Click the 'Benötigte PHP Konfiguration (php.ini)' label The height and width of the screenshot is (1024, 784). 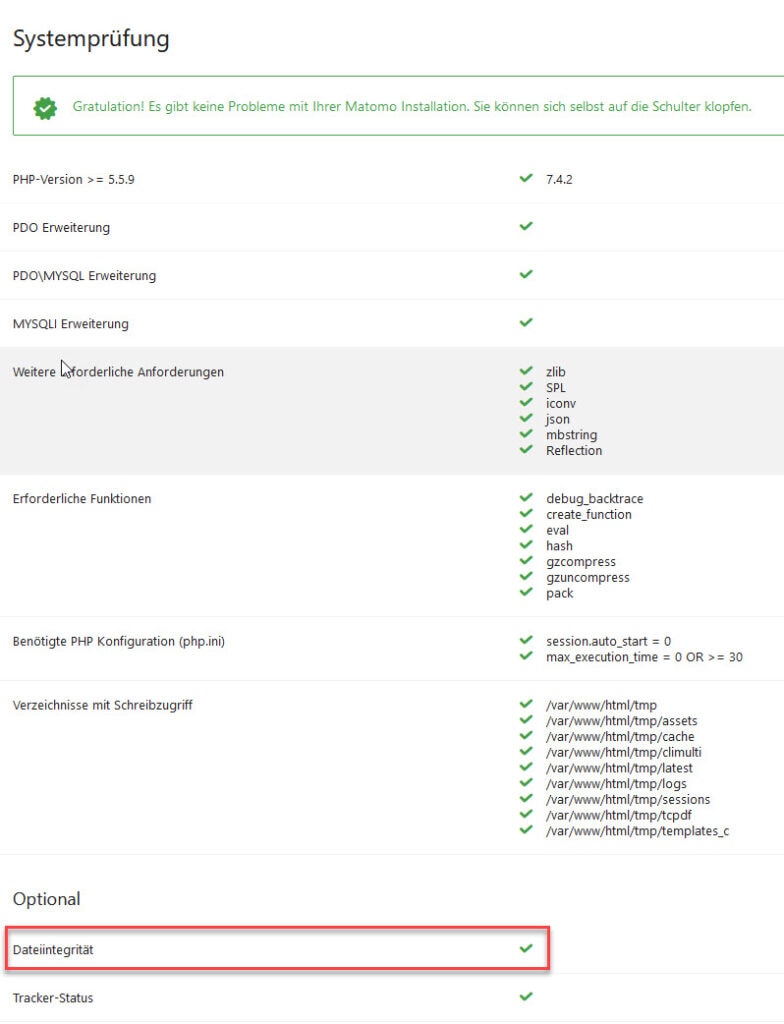(x=118, y=641)
